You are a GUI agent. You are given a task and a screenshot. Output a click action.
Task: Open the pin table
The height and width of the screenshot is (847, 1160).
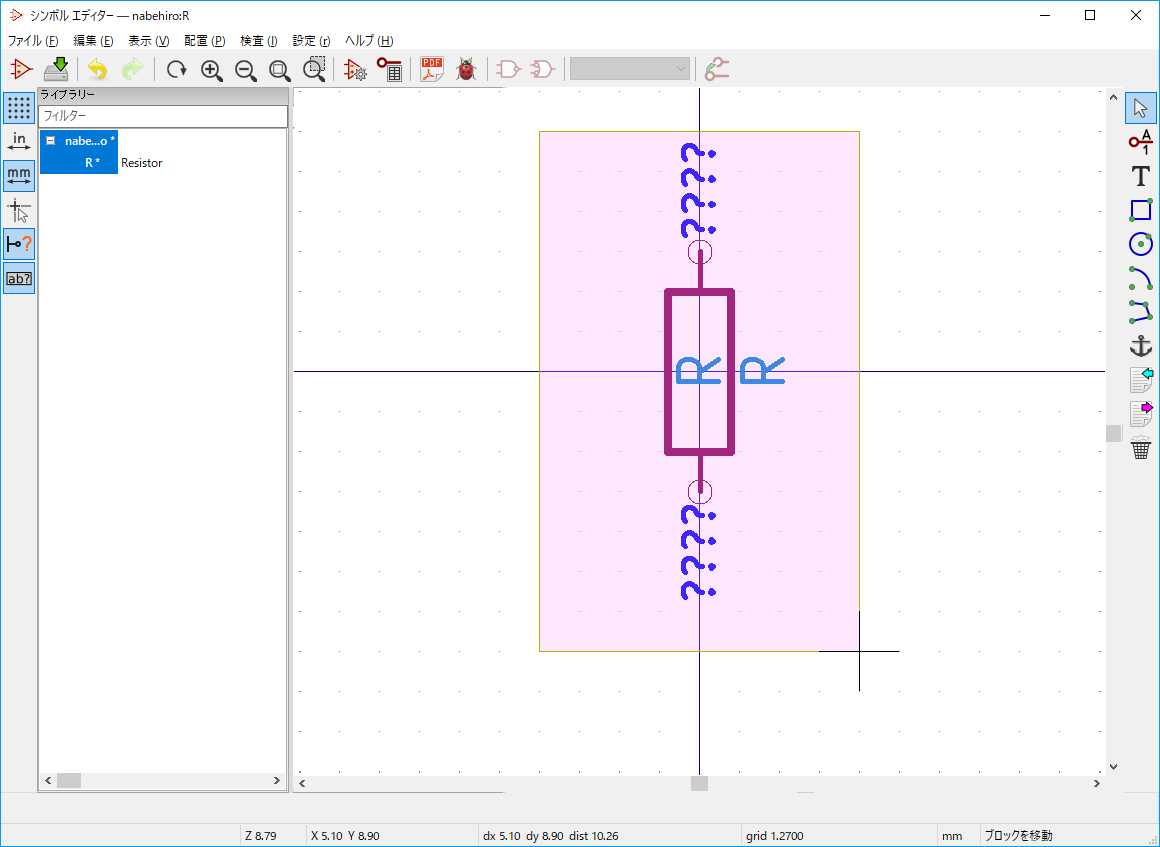tap(389, 70)
